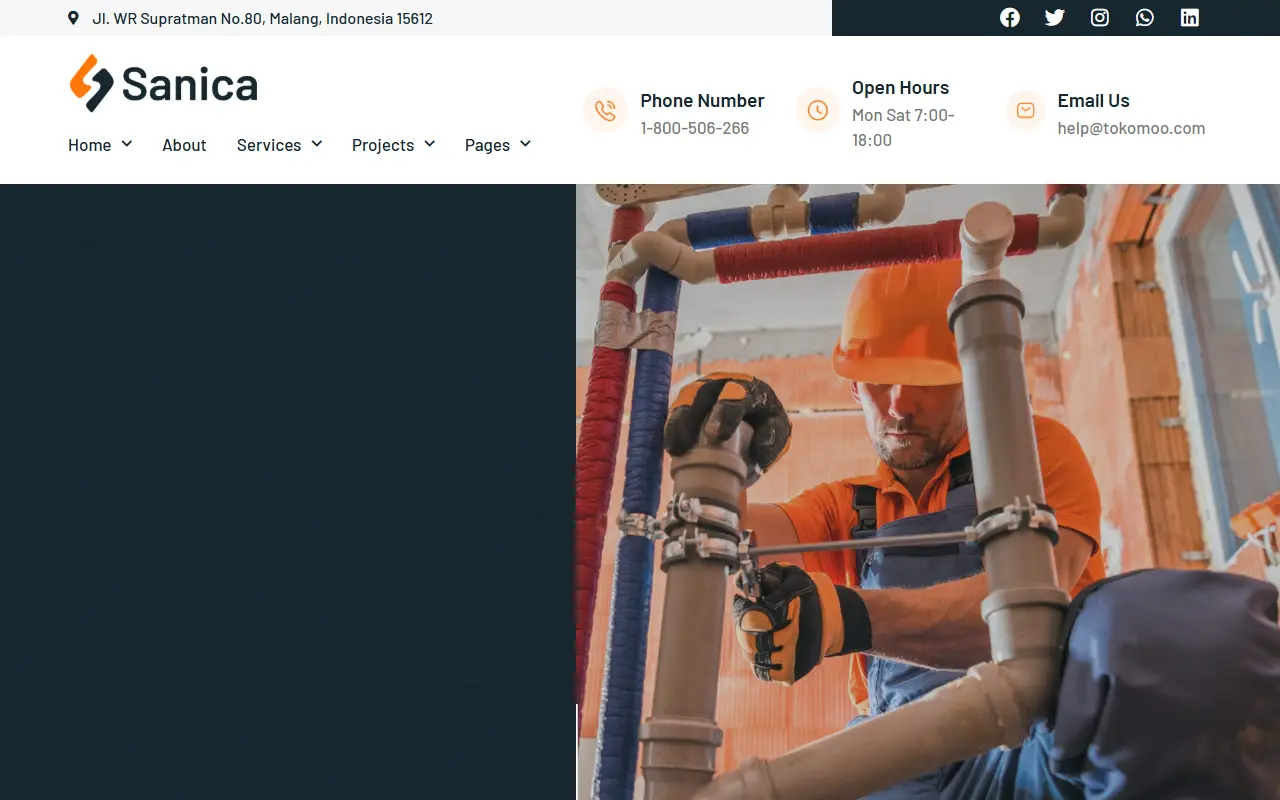Click the plumber hero image
Screen dimensions: 1280x800
point(928,492)
